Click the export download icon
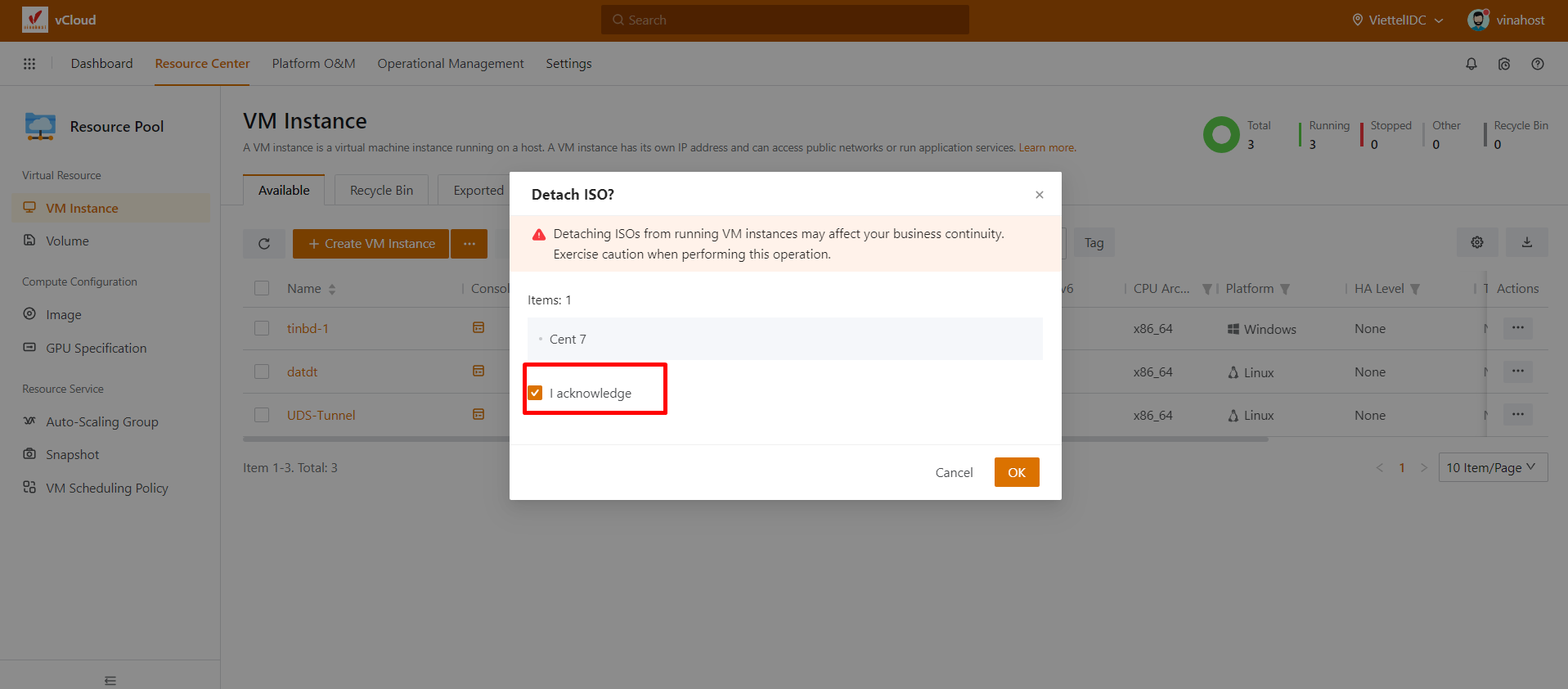1568x689 pixels. [x=1527, y=242]
